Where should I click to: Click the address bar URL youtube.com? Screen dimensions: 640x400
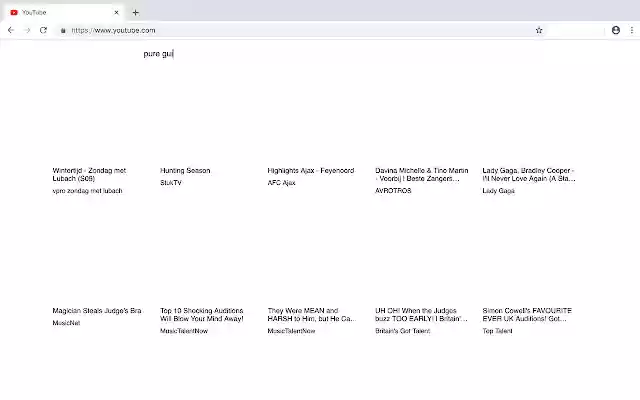pos(113,30)
